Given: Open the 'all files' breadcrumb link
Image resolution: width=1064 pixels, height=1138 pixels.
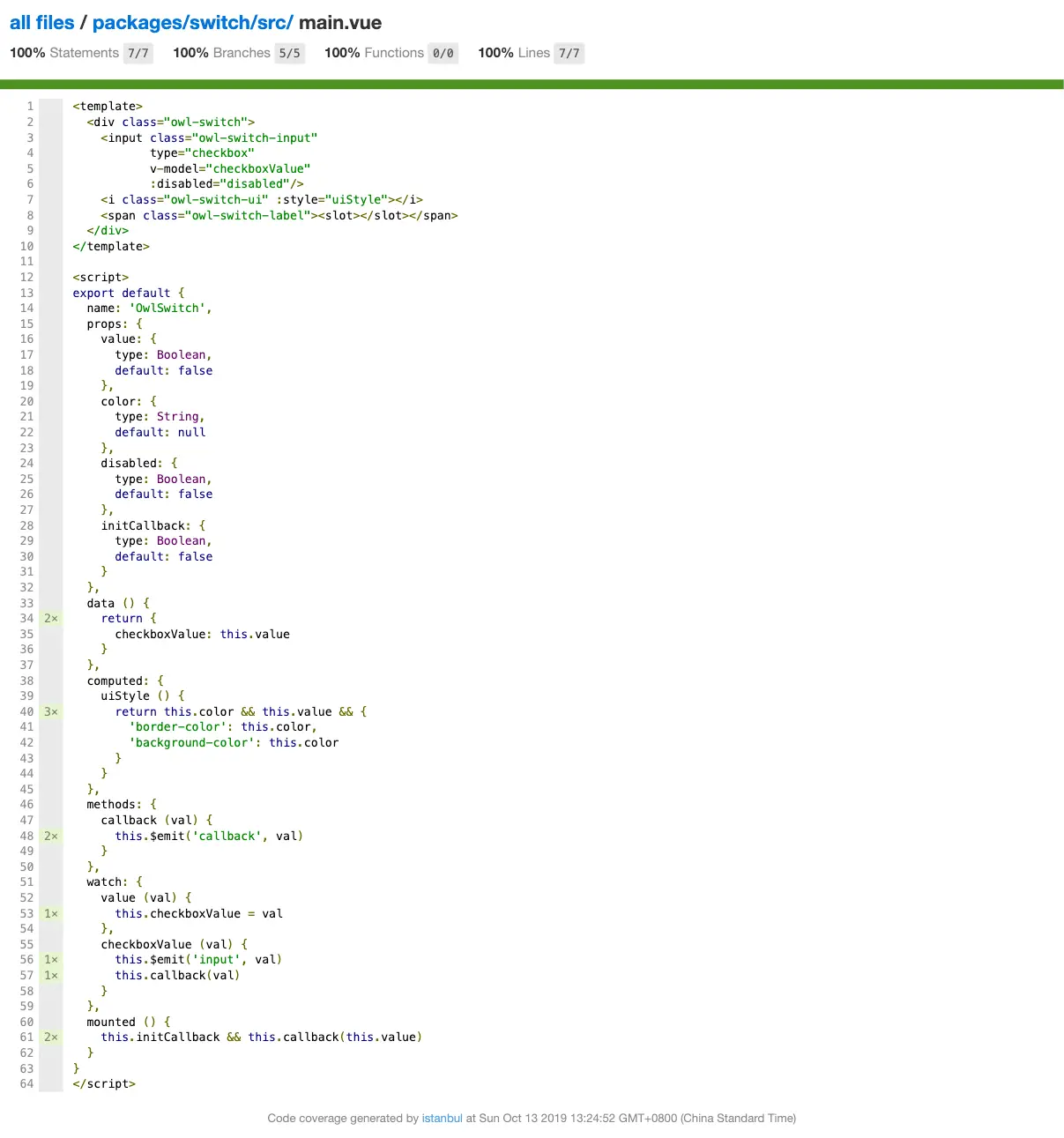Looking at the screenshot, I should 42,23.
